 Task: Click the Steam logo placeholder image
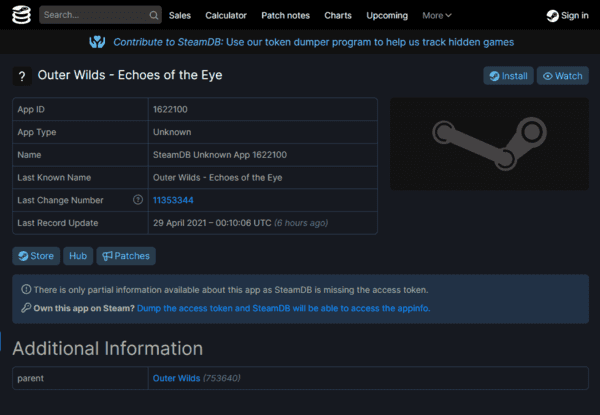pos(489,144)
